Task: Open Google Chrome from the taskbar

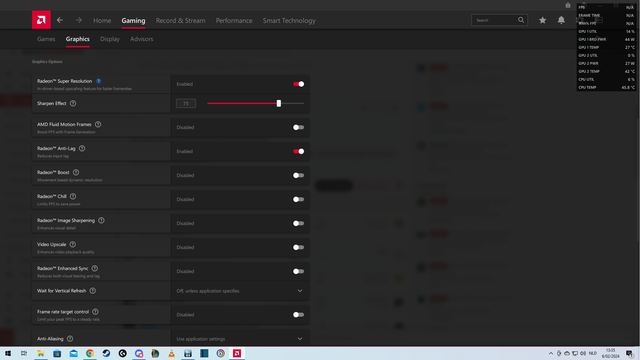Action: tap(90, 353)
